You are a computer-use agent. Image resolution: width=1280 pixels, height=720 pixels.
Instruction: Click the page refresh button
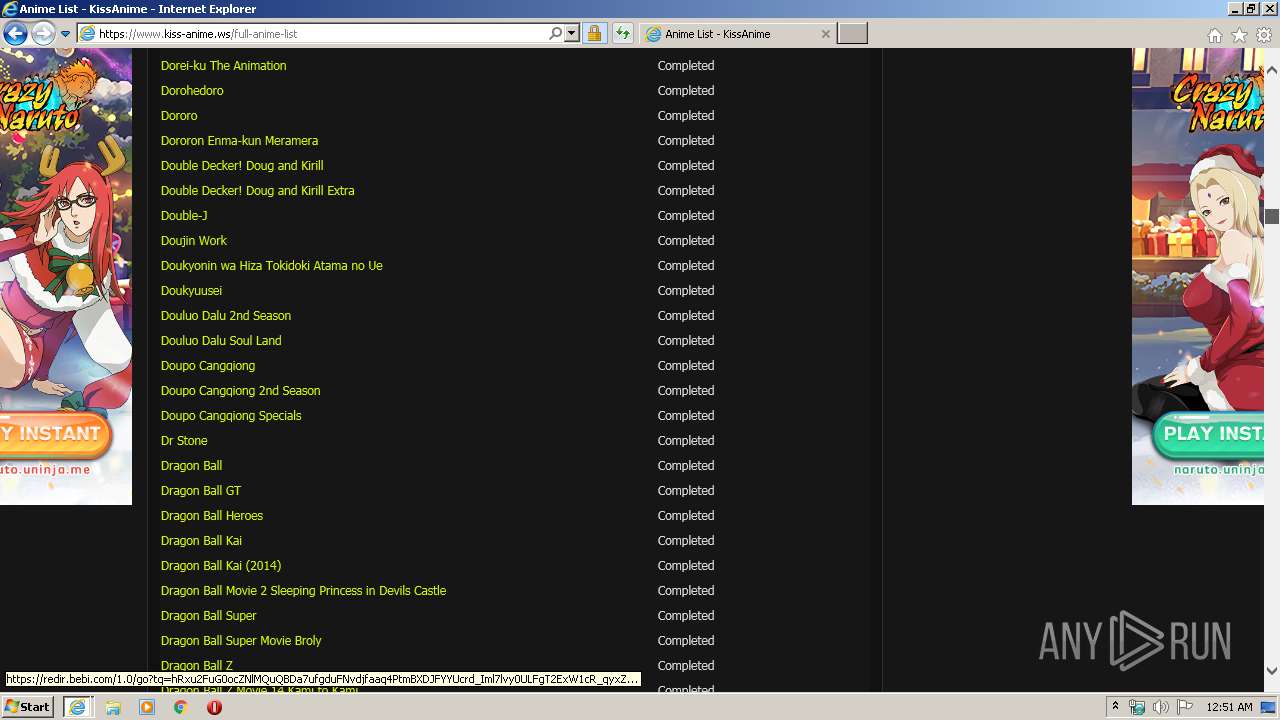(x=623, y=33)
